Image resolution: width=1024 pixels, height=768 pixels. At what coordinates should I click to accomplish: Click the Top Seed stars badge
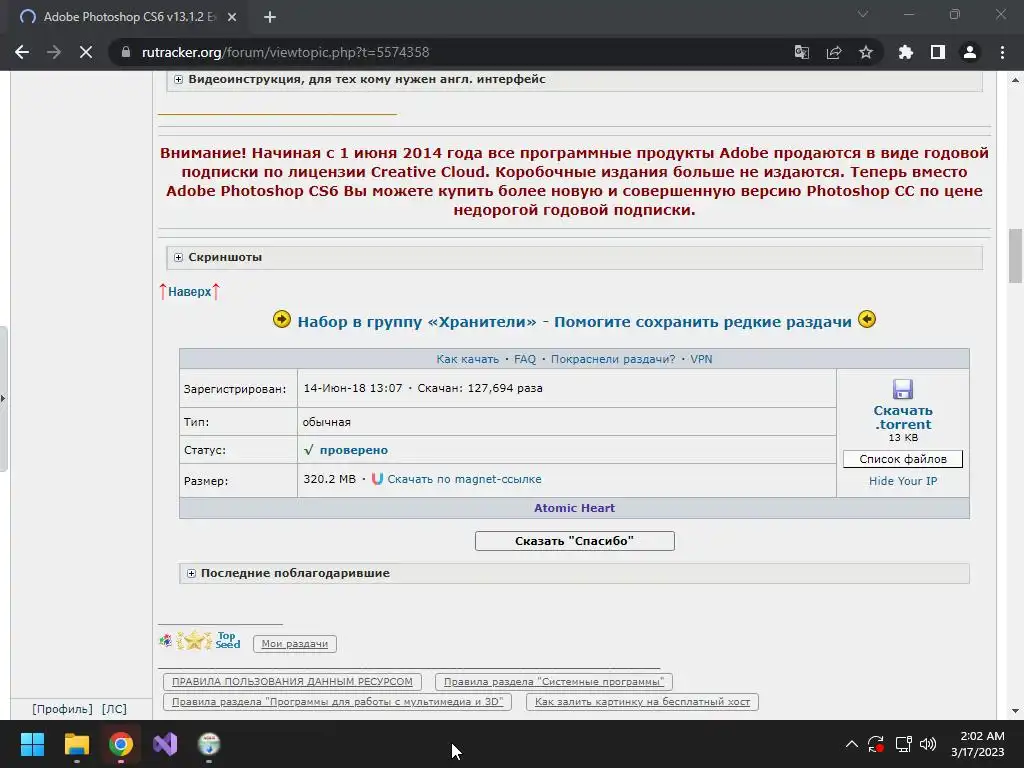[208, 640]
